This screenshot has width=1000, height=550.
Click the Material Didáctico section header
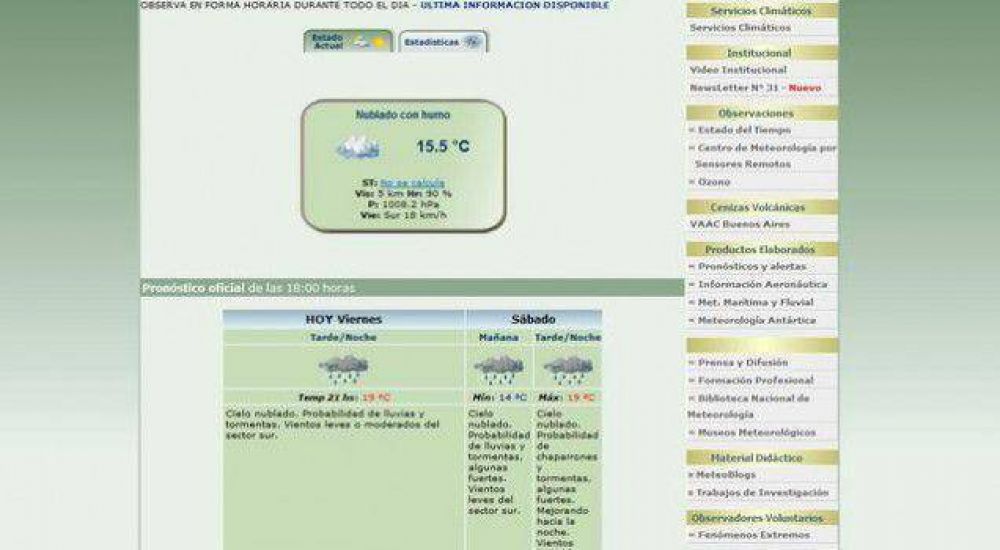tap(761, 458)
